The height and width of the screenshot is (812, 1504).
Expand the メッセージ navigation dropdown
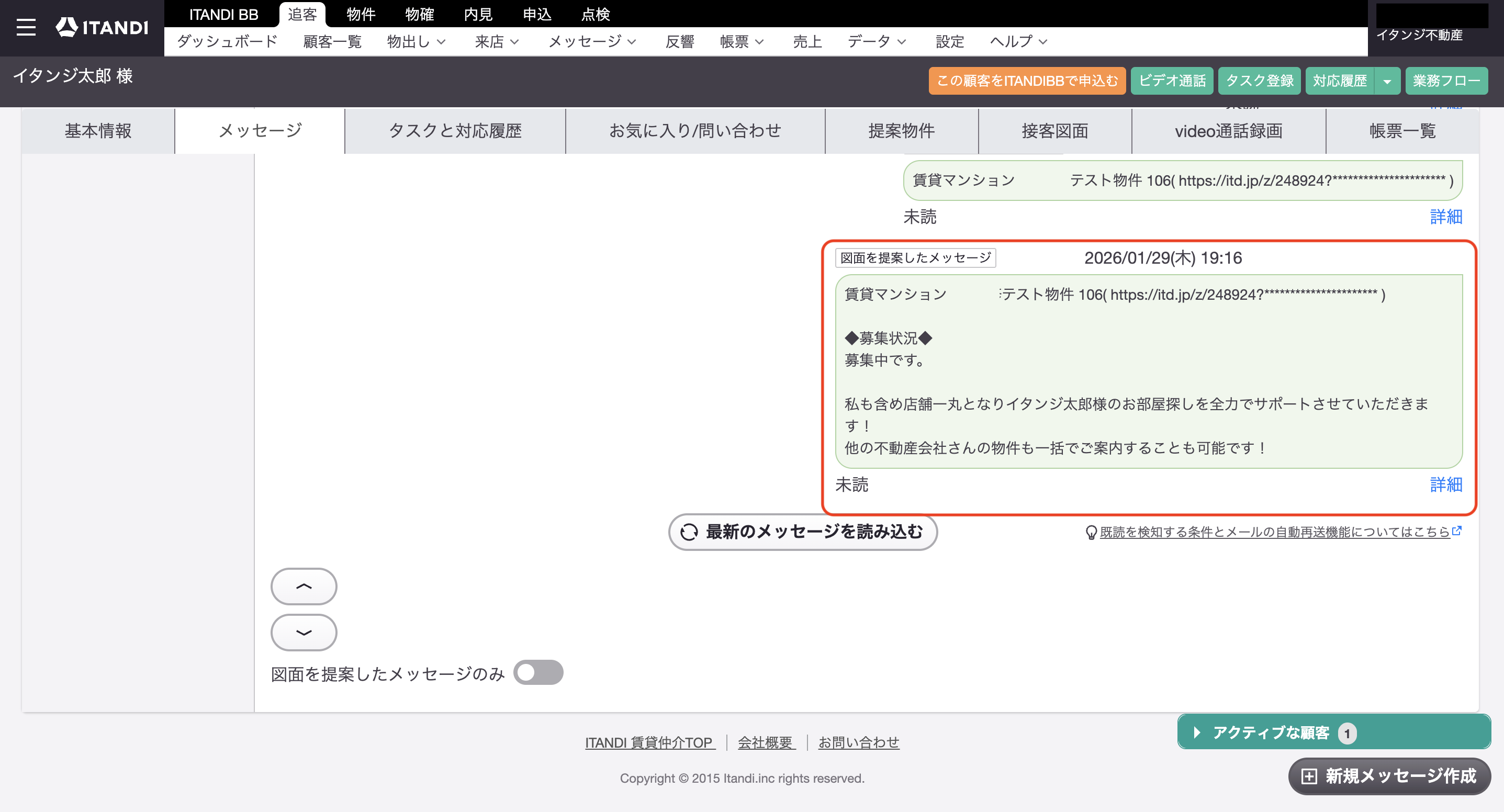(592, 41)
